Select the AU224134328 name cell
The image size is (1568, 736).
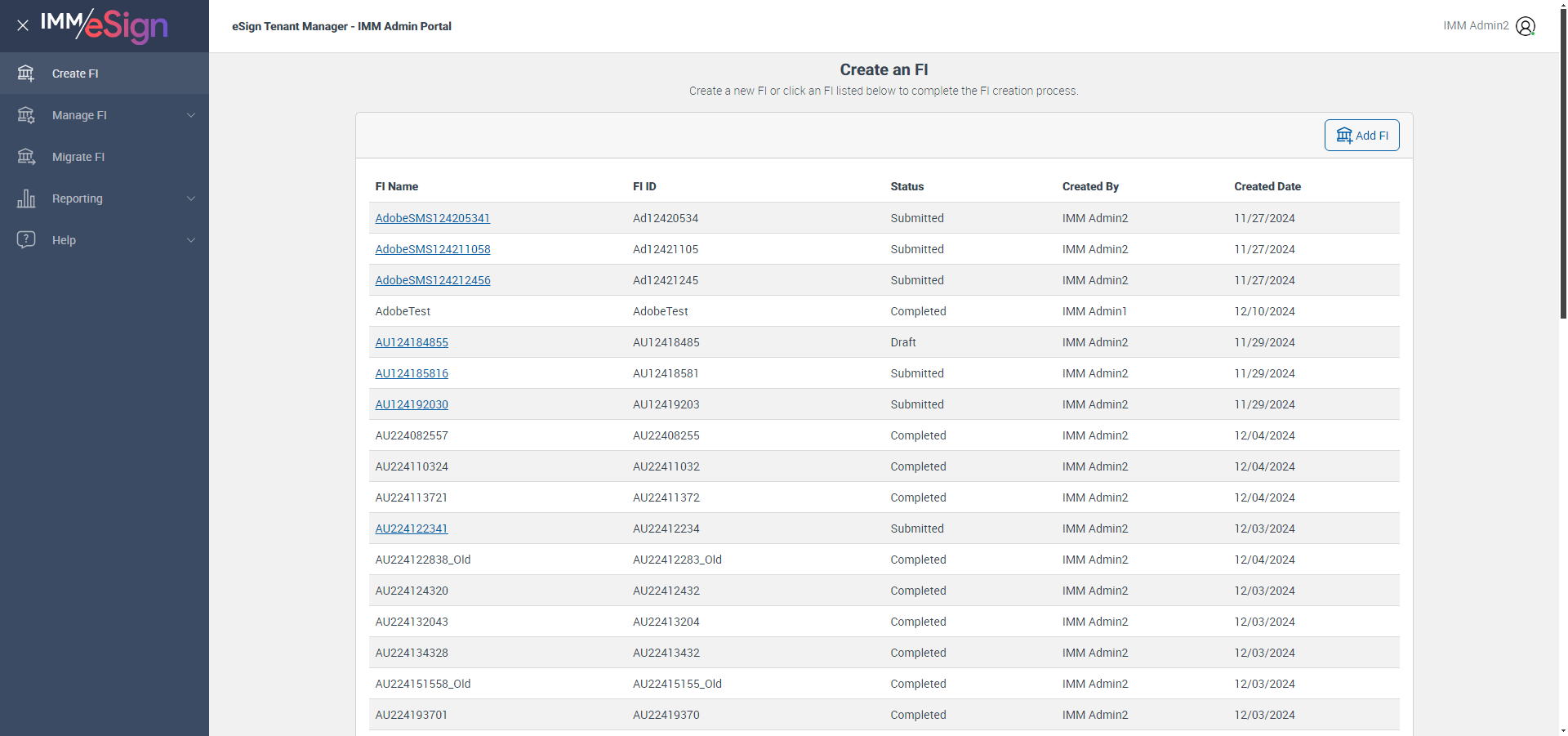pos(412,653)
